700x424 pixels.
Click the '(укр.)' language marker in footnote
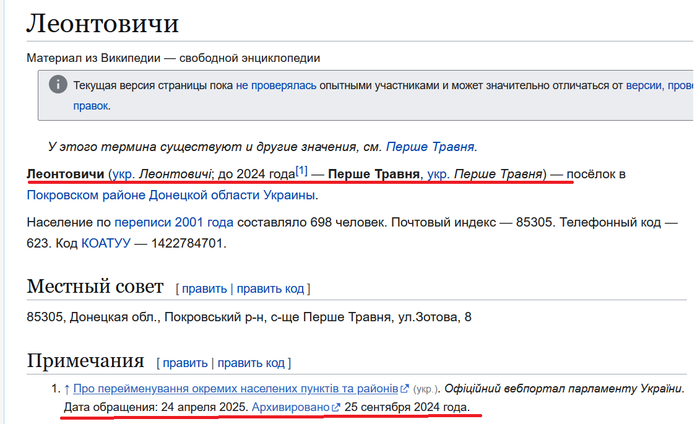[x=425, y=389]
